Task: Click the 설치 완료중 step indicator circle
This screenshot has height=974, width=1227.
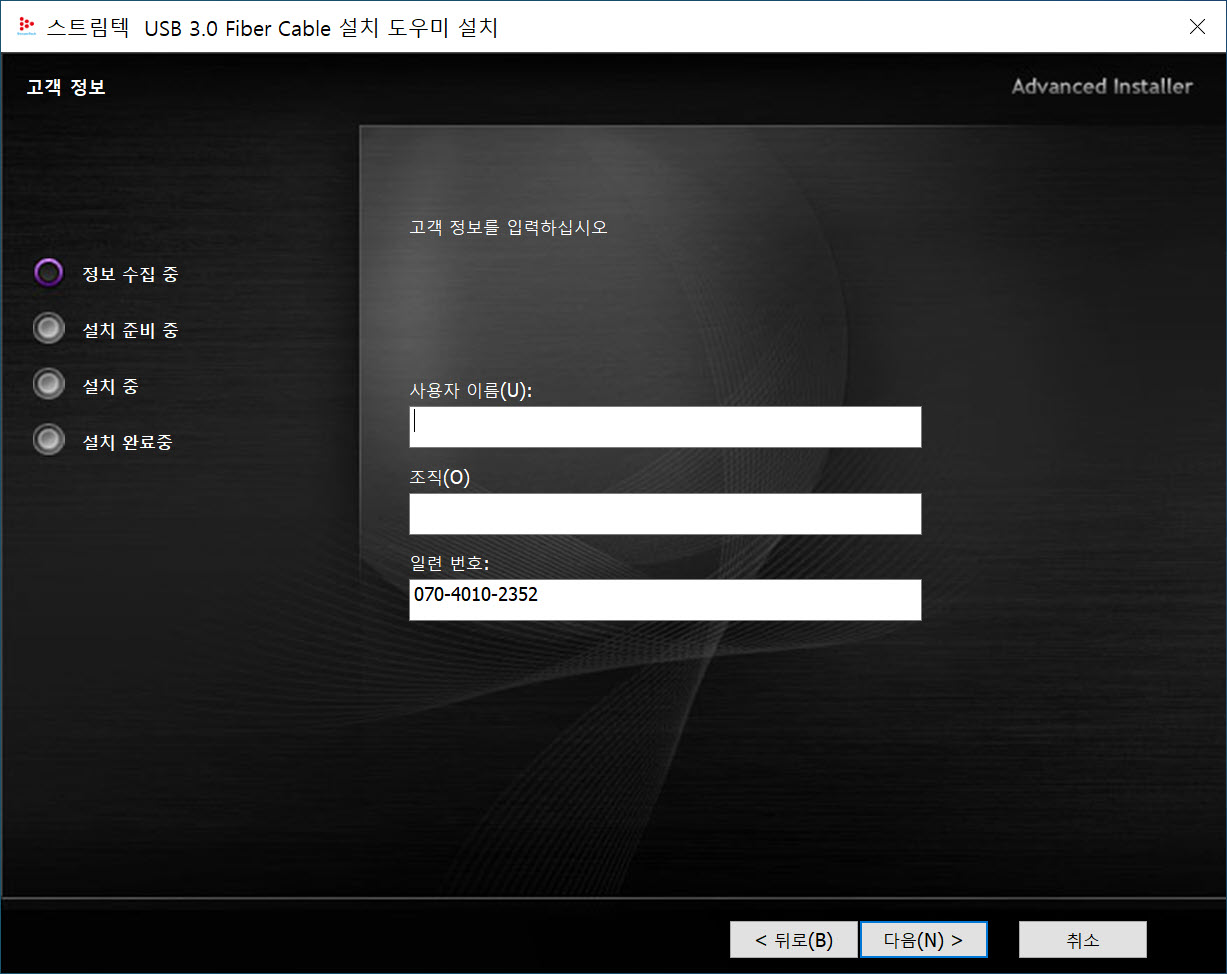Action: 48,440
